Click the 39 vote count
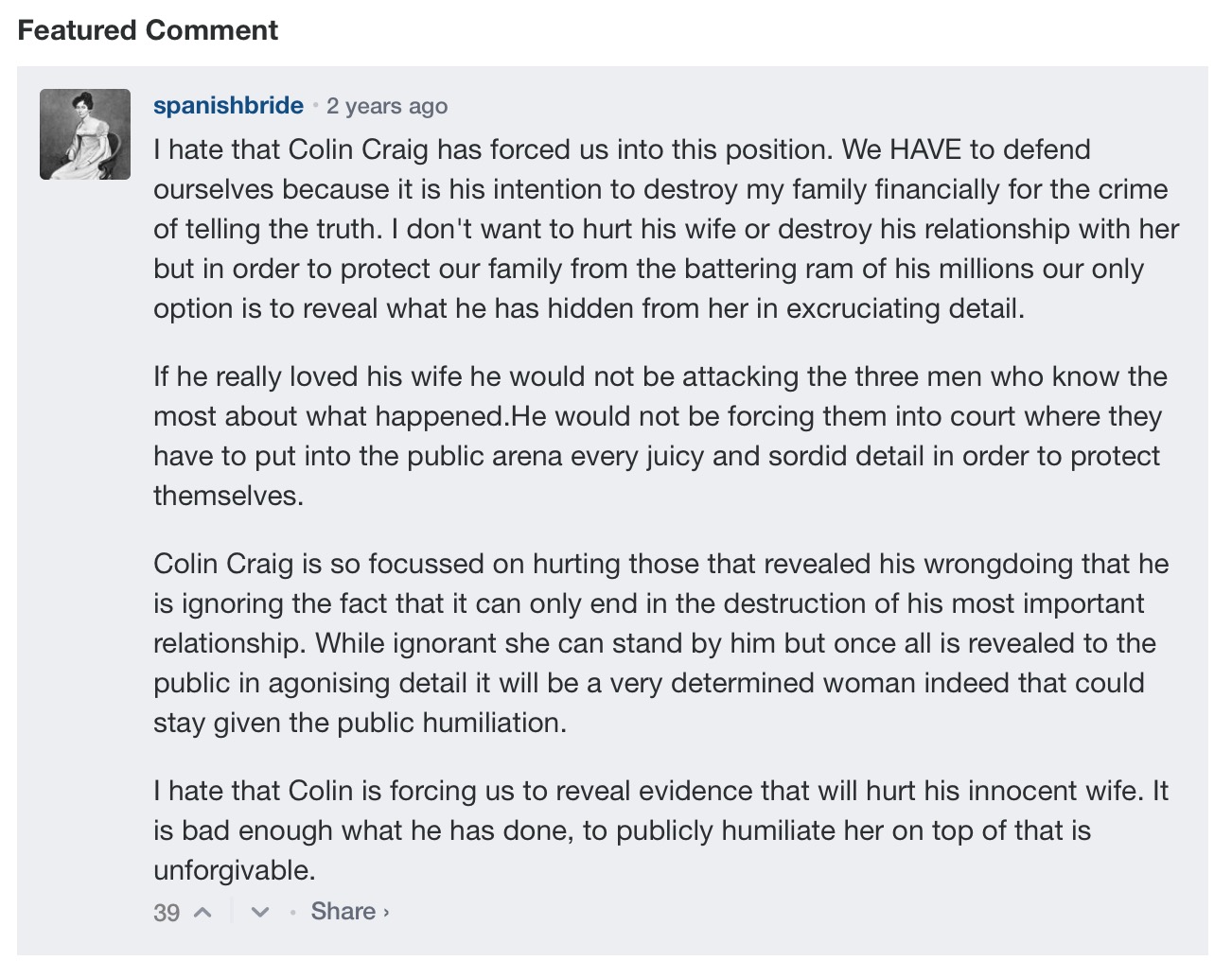1232x978 pixels. coord(167,913)
